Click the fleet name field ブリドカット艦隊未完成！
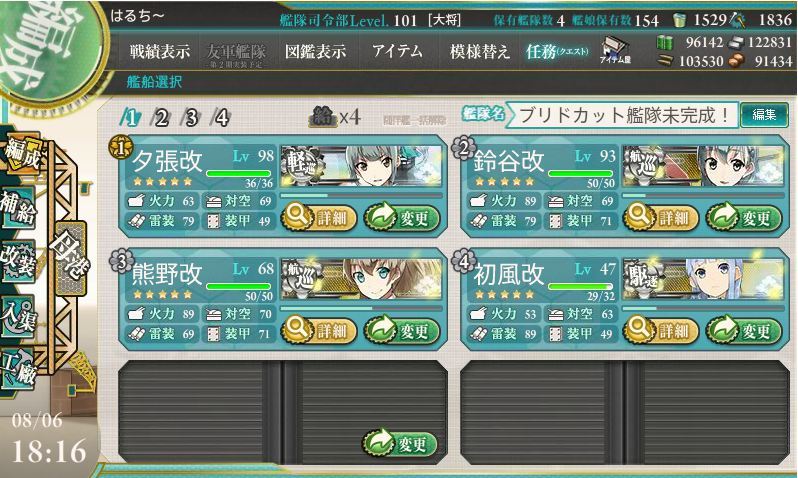The height and width of the screenshot is (478, 798). (x=622, y=115)
